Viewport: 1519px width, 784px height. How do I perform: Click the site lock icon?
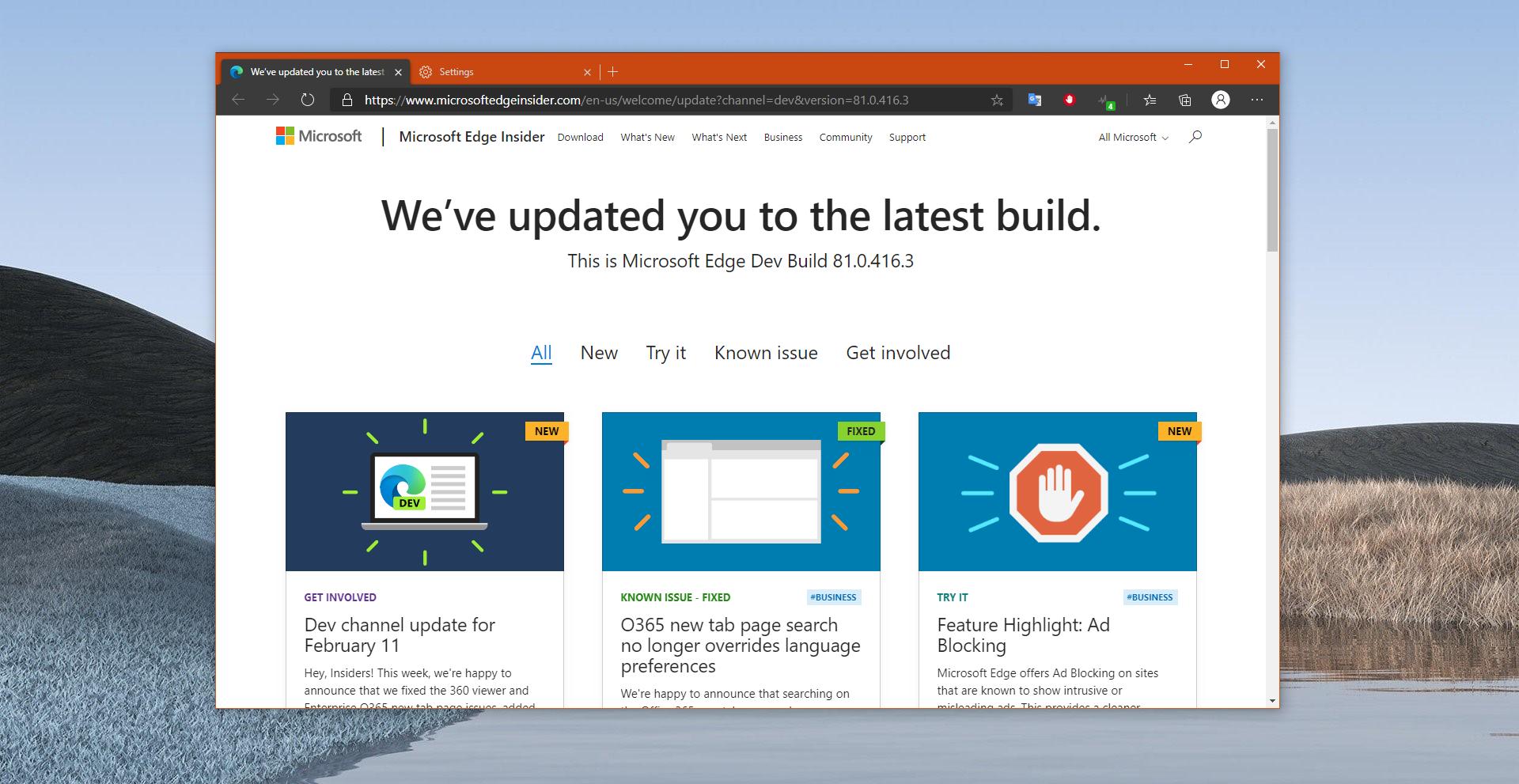pyautogui.click(x=346, y=100)
